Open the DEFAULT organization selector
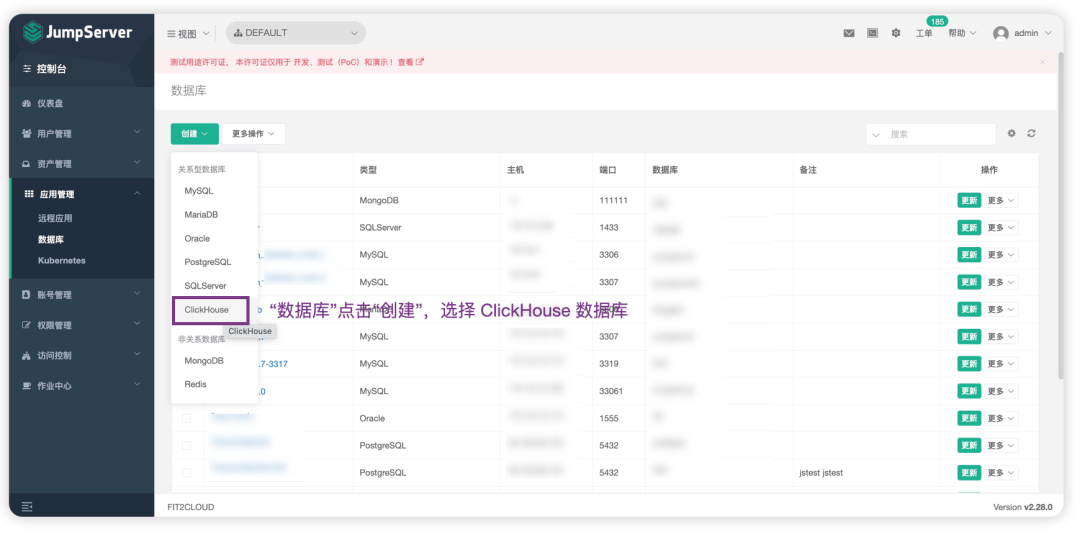Viewport: 1080px width, 535px height. click(295, 33)
